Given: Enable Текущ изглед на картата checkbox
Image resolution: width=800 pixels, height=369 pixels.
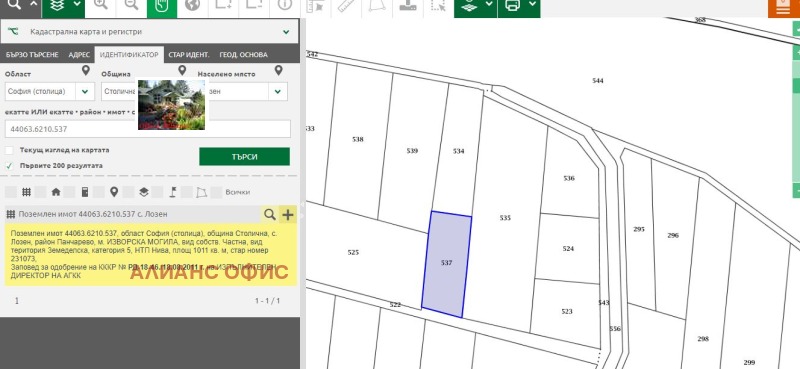Looking at the screenshot, I should [9, 151].
